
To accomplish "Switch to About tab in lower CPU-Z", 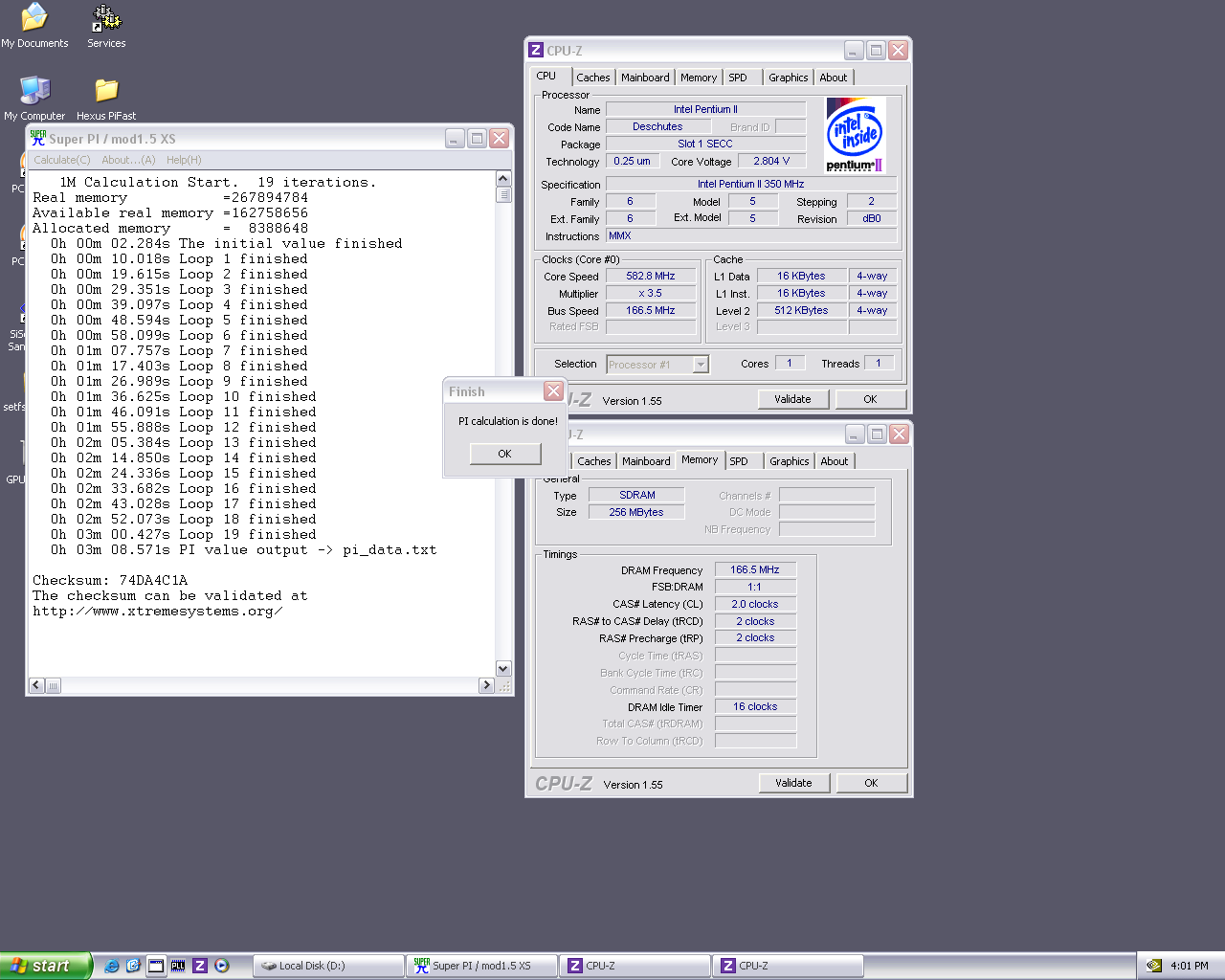I will [835, 461].
